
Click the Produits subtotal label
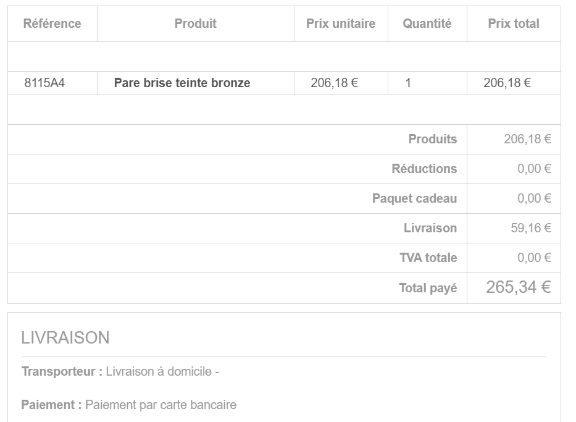pos(433,139)
